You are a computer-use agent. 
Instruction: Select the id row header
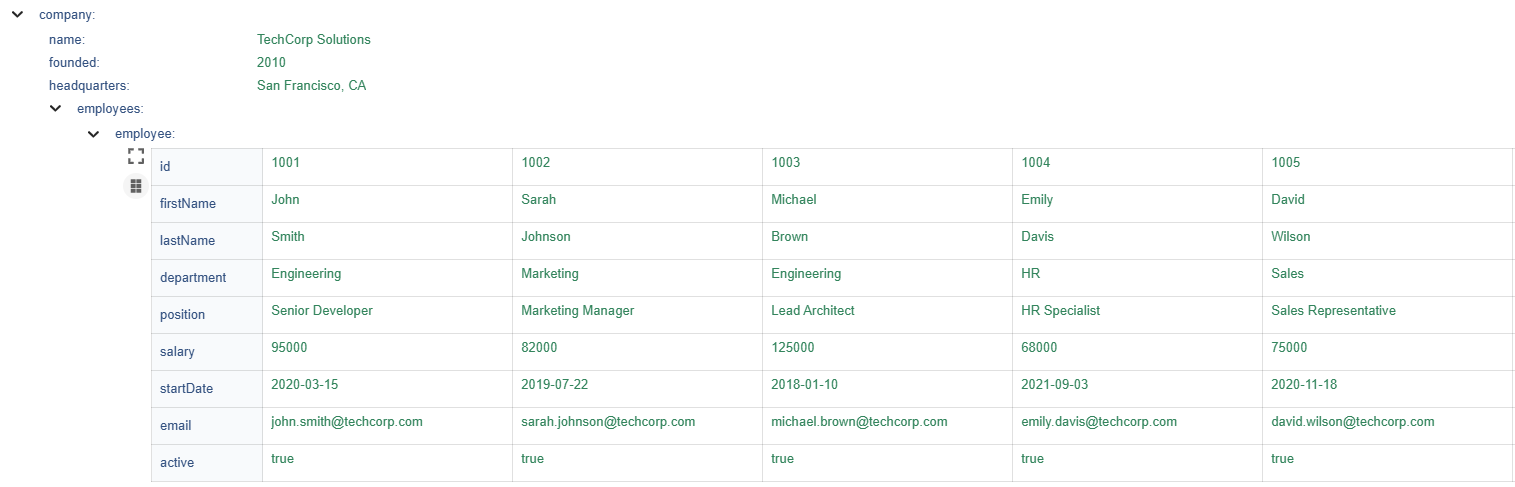tap(207, 167)
